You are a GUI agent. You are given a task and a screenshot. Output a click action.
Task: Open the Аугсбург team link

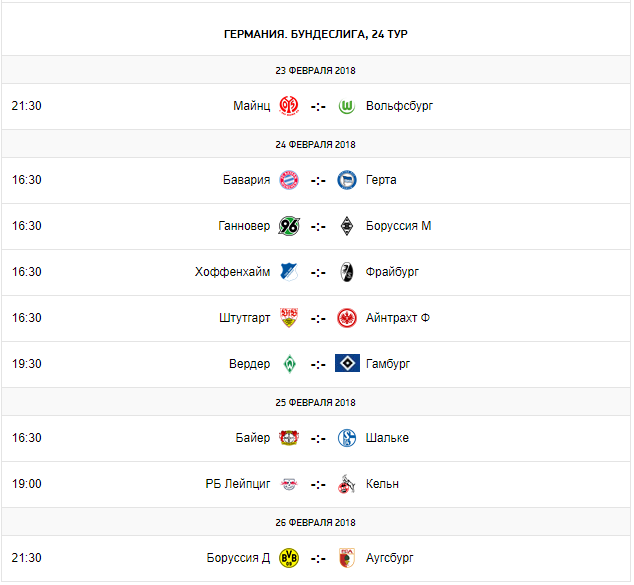tap(390, 558)
